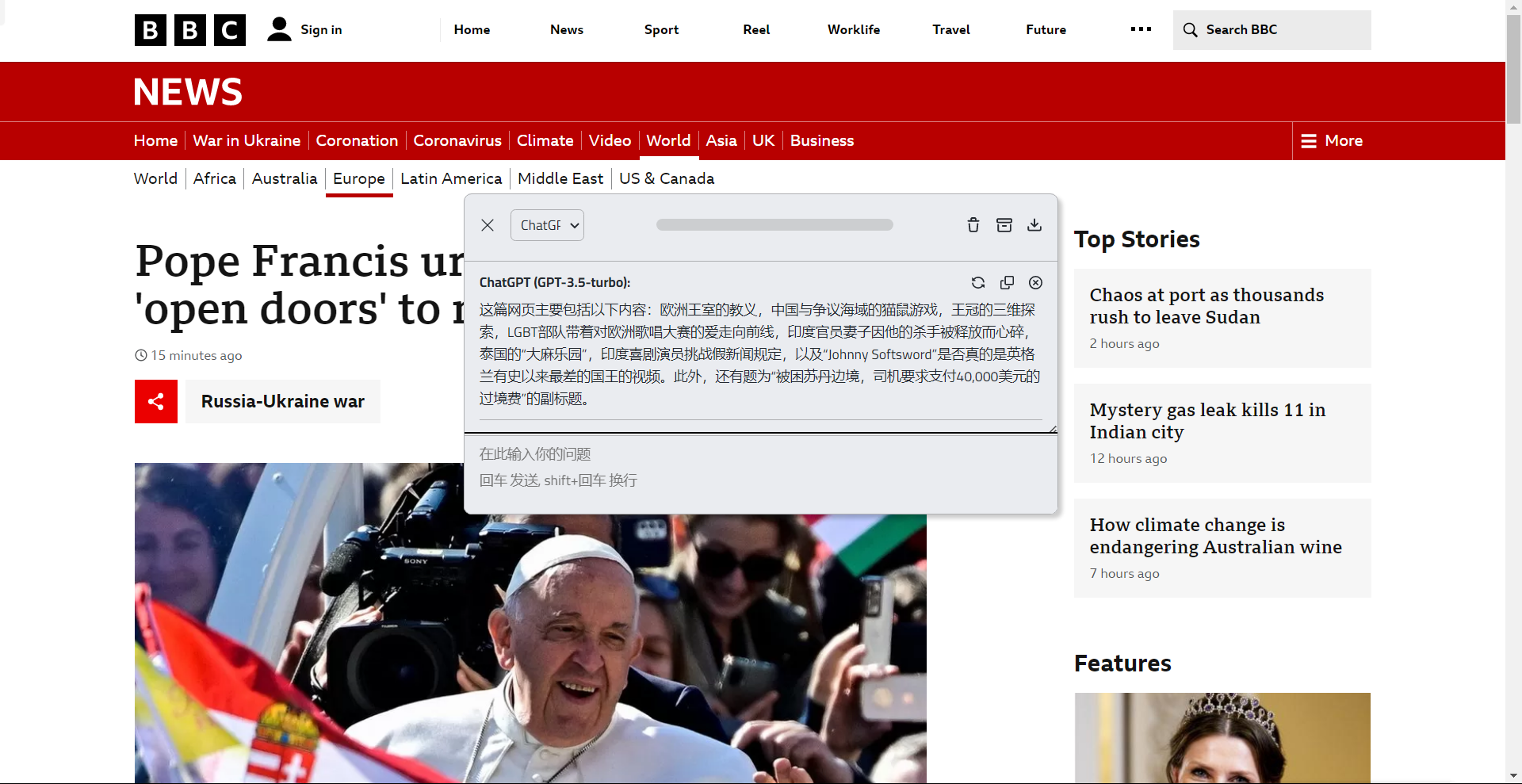Select Business section
The image size is (1522, 784).
click(822, 140)
